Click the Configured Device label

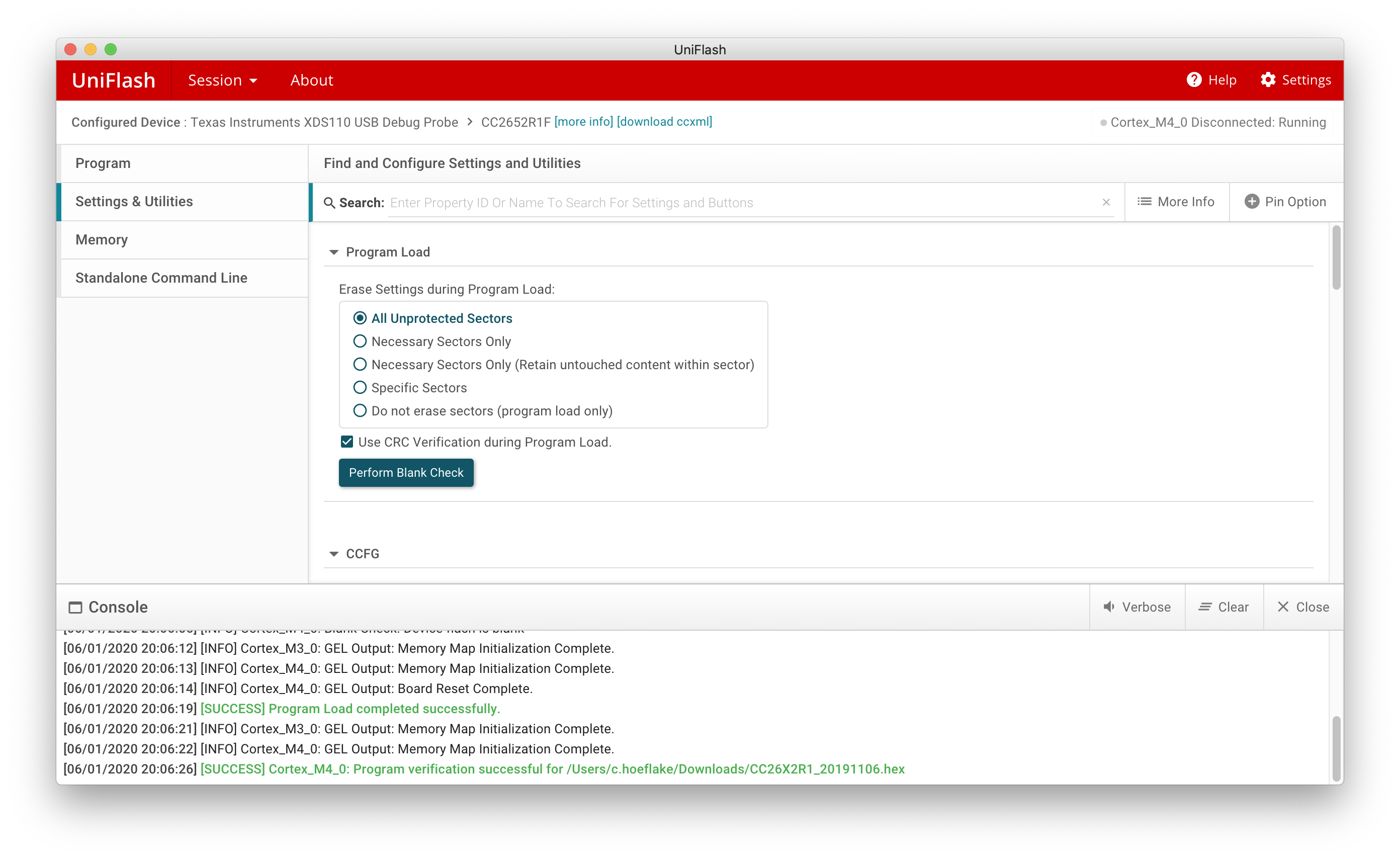126,122
